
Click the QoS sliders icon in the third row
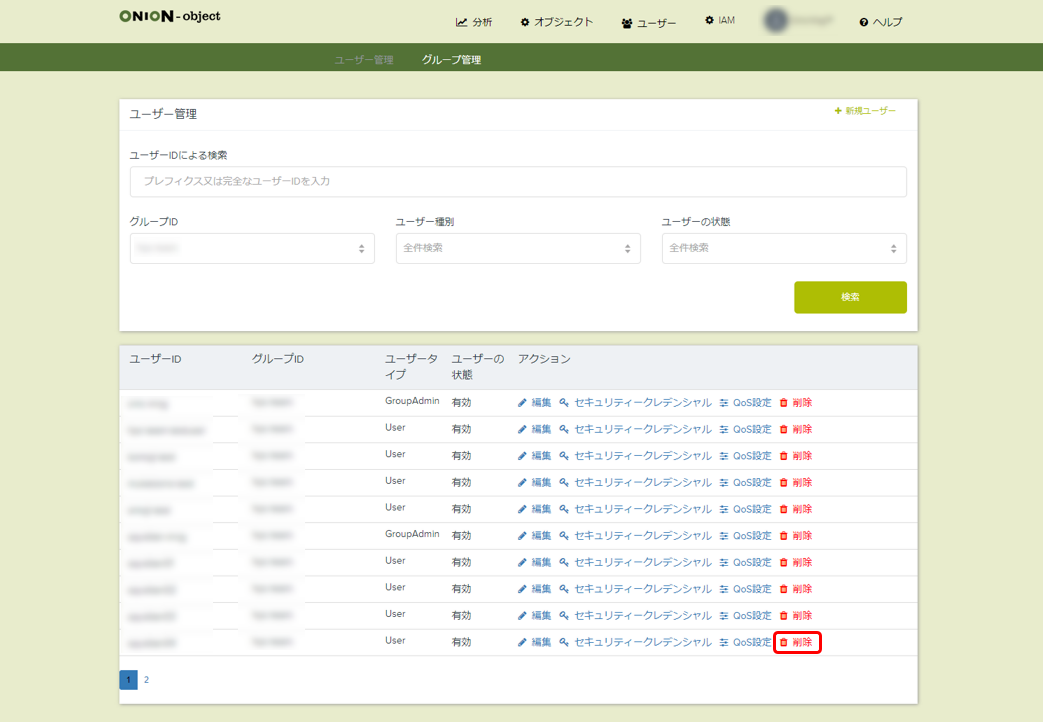tap(724, 456)
